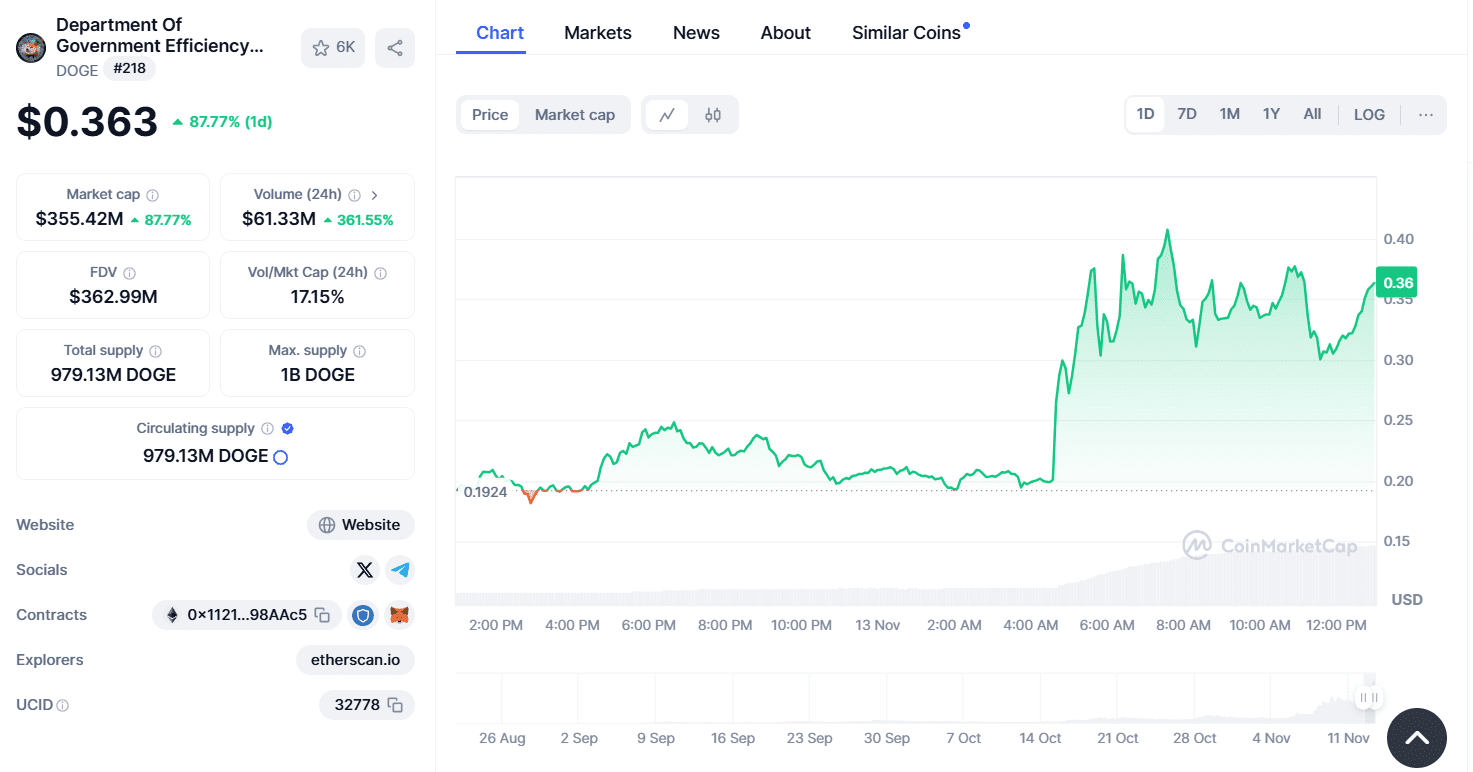Switch to line chart view icon
The image size is (1473, 772).
[667, 115]
